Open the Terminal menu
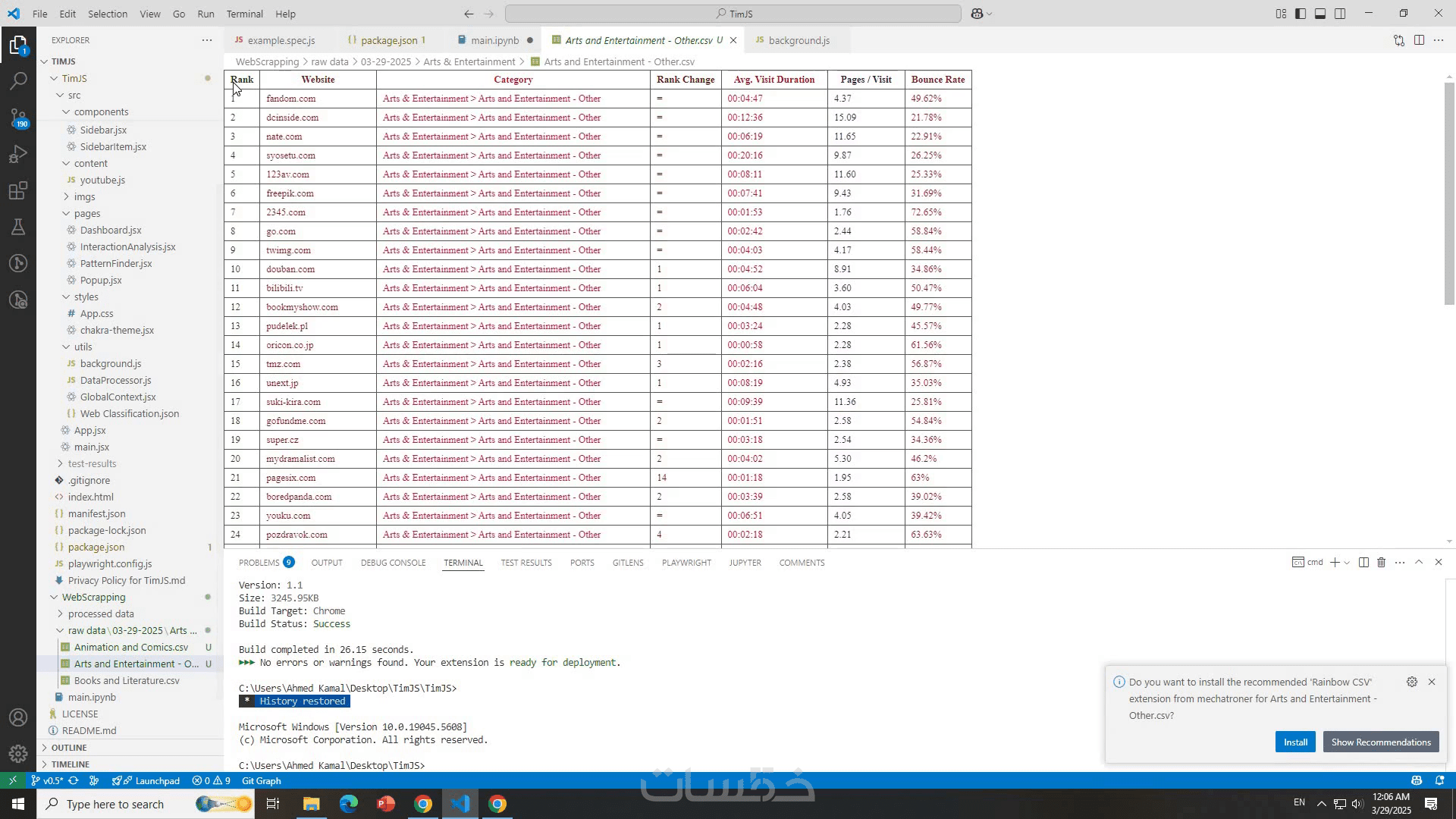Screen dimensions: 1456x819 (244, 14)
